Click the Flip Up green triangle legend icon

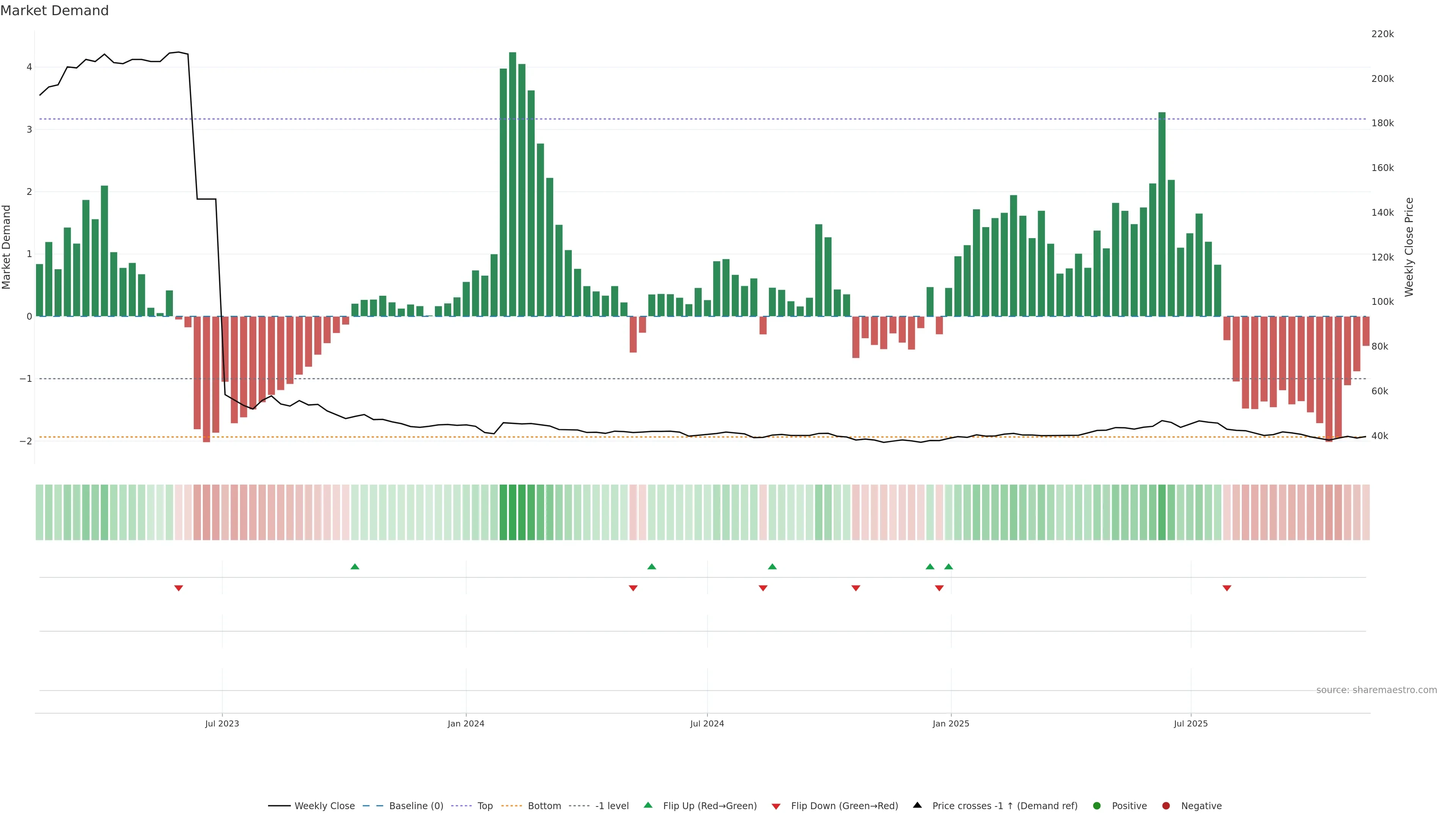[x=648, y=805]
